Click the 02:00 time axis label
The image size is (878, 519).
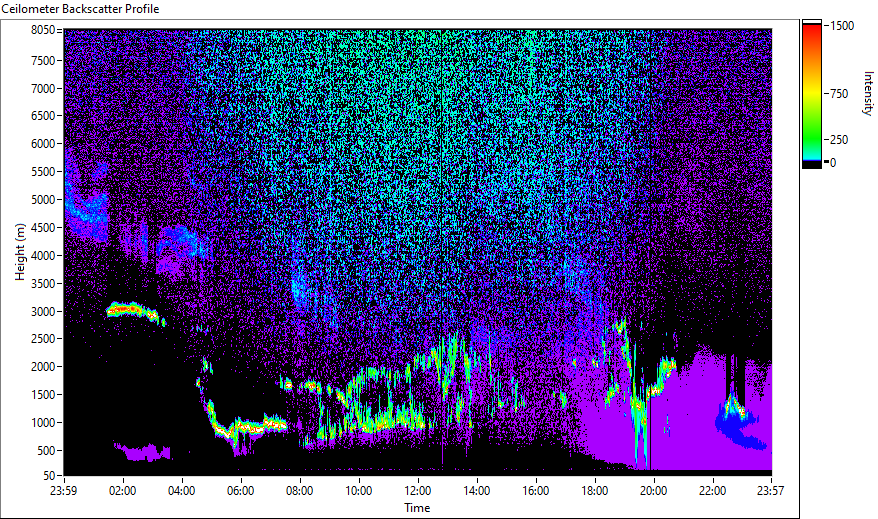pyautogui.click(x=122, y=491)
